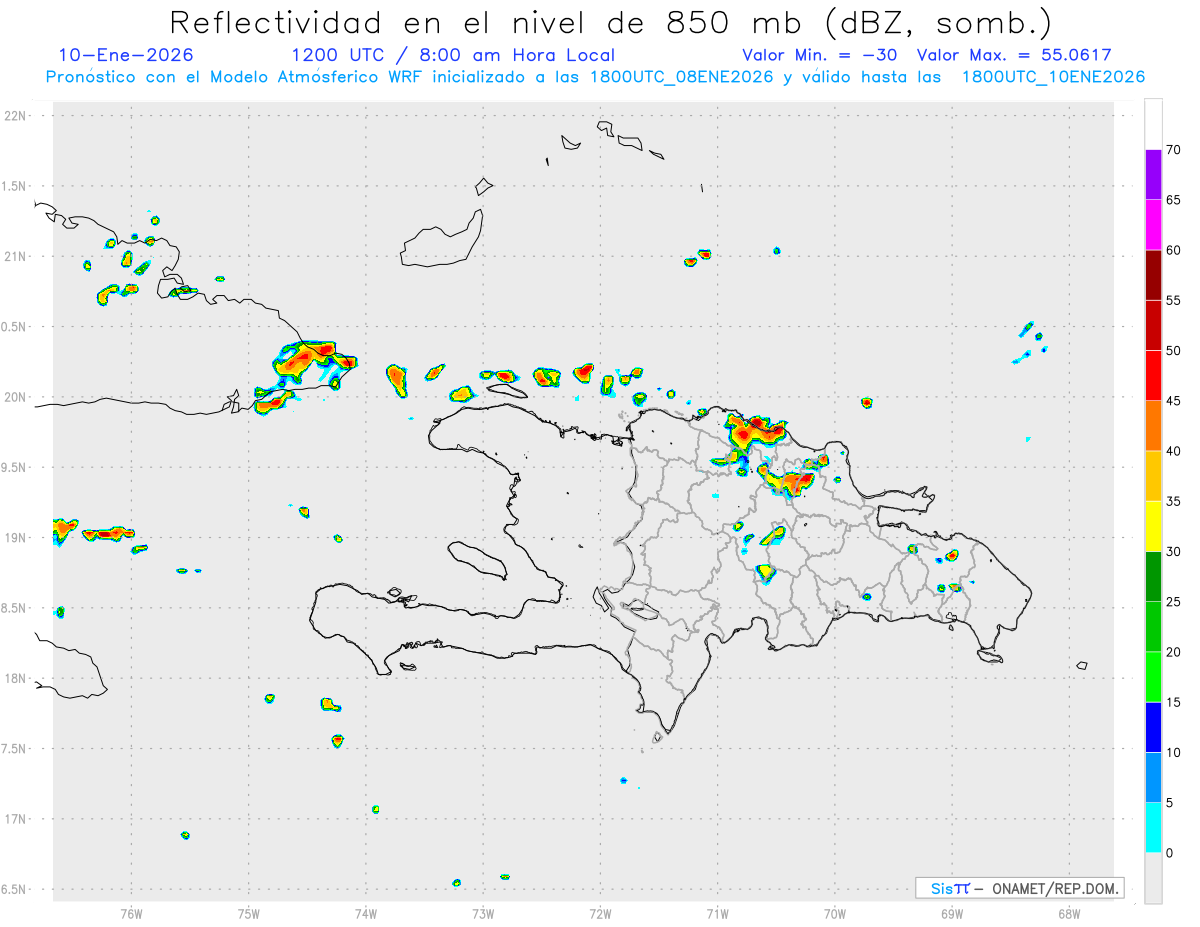Click the '20N' latitude label
This screenshot has width=1200, height=927.
16,397
